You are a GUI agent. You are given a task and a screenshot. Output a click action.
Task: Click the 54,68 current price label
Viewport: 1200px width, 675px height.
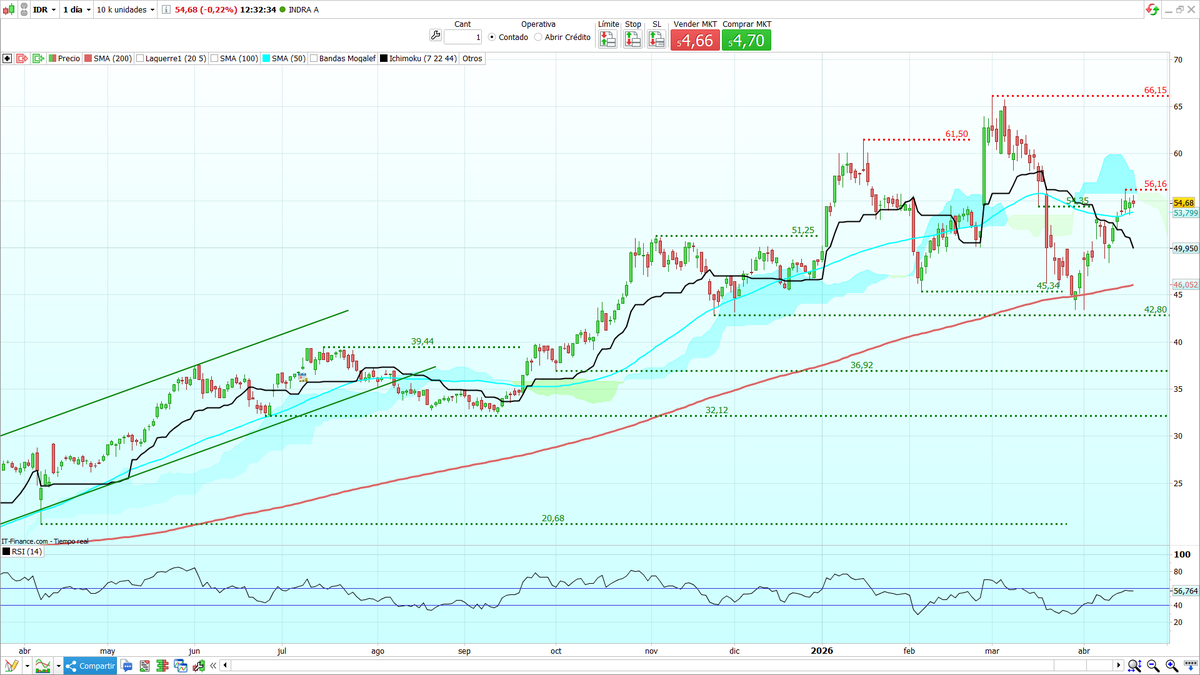pos(1185,203)
